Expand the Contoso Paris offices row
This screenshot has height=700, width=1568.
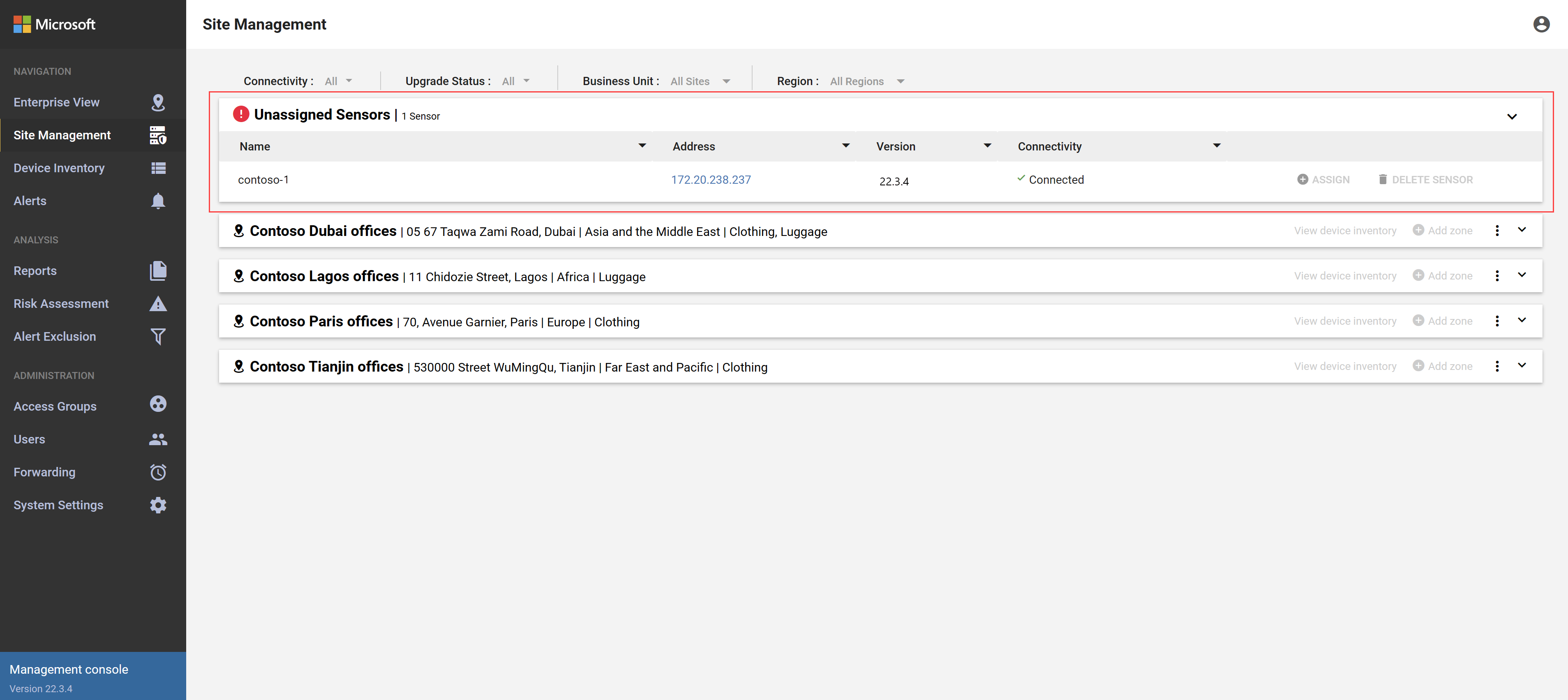pos(1521,320)
